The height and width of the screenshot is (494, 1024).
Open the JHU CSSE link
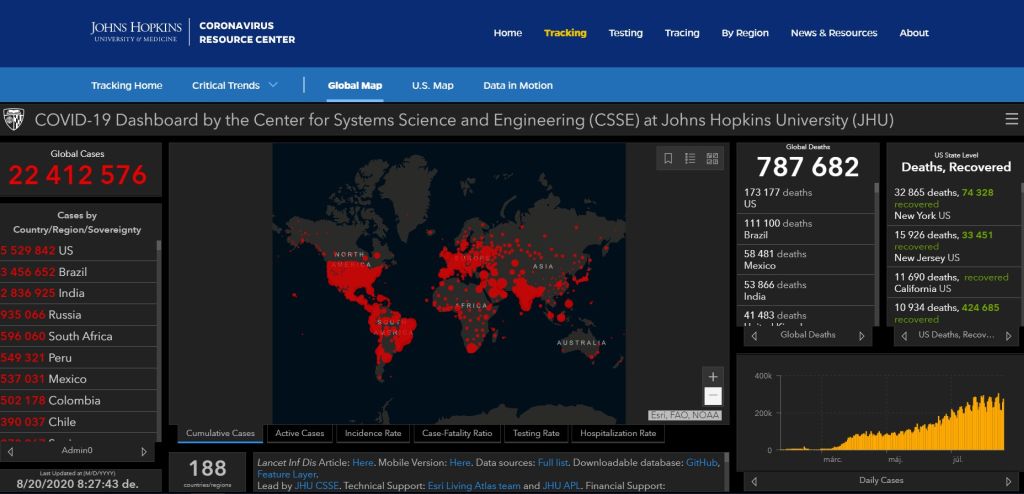(x=317, y=486)
